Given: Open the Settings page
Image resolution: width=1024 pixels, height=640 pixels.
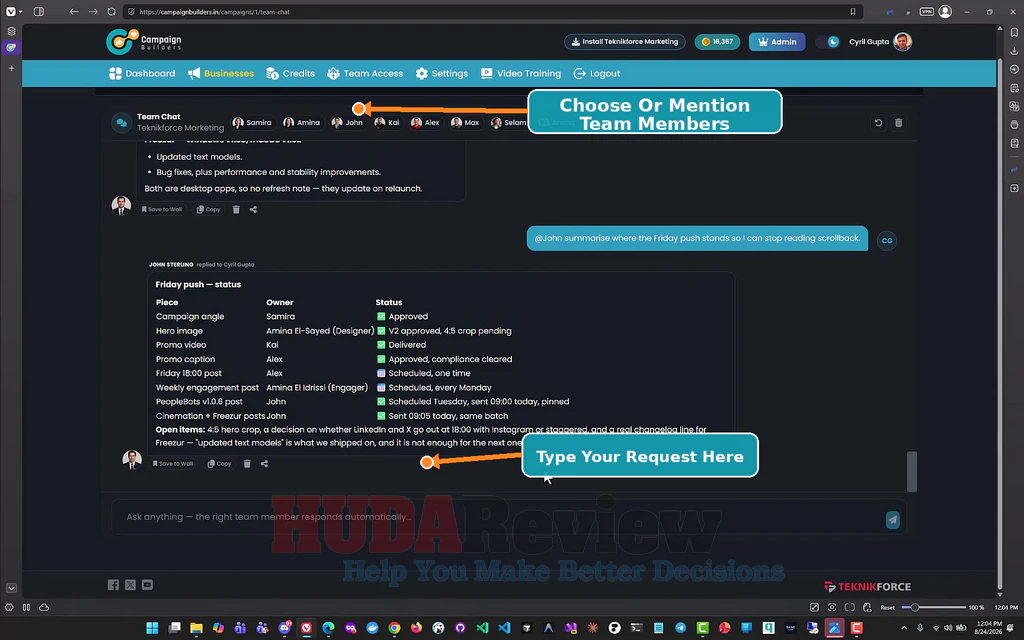Looking at the screenshot, I should pos(442,73).
